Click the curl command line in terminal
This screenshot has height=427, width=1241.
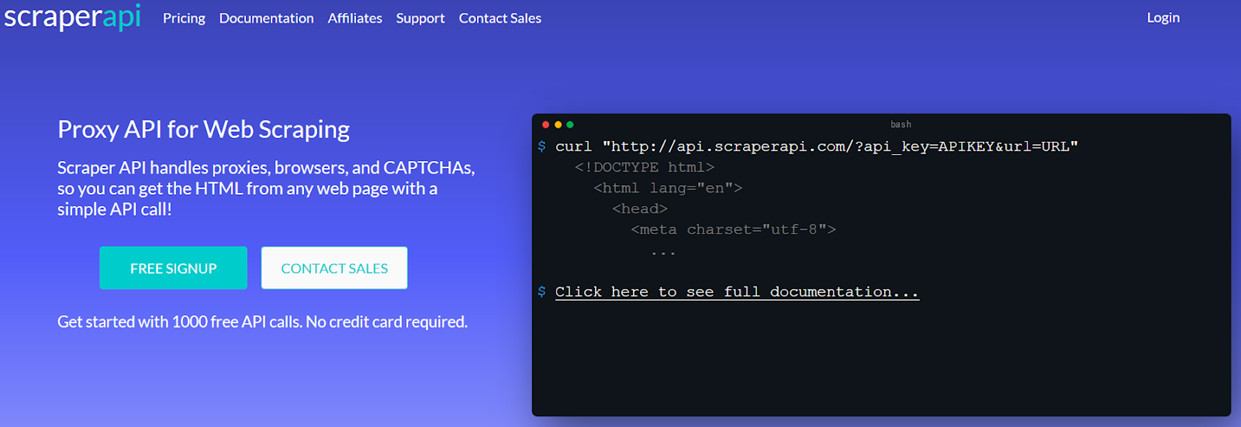(816, 147)
